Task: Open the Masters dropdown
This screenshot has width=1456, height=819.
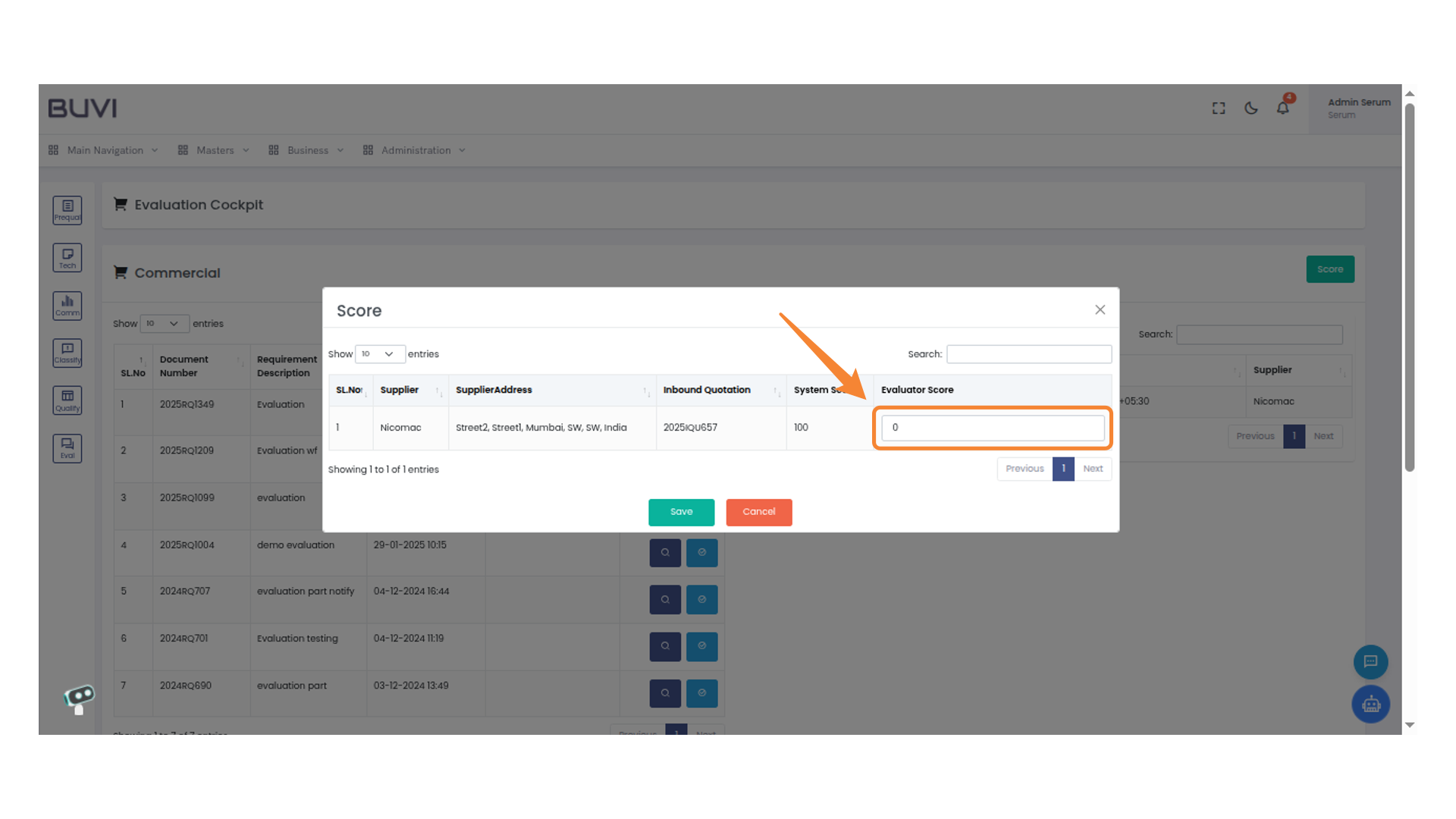Action: click(x=215, y=149)
